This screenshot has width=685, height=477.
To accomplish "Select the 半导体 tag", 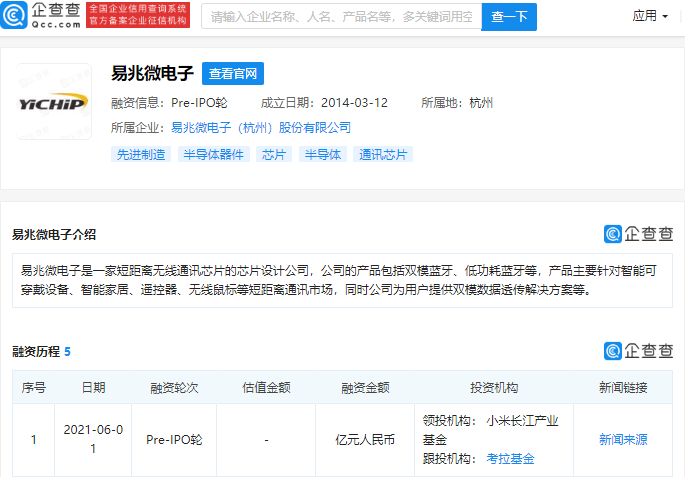I will (x=323, y=154).
